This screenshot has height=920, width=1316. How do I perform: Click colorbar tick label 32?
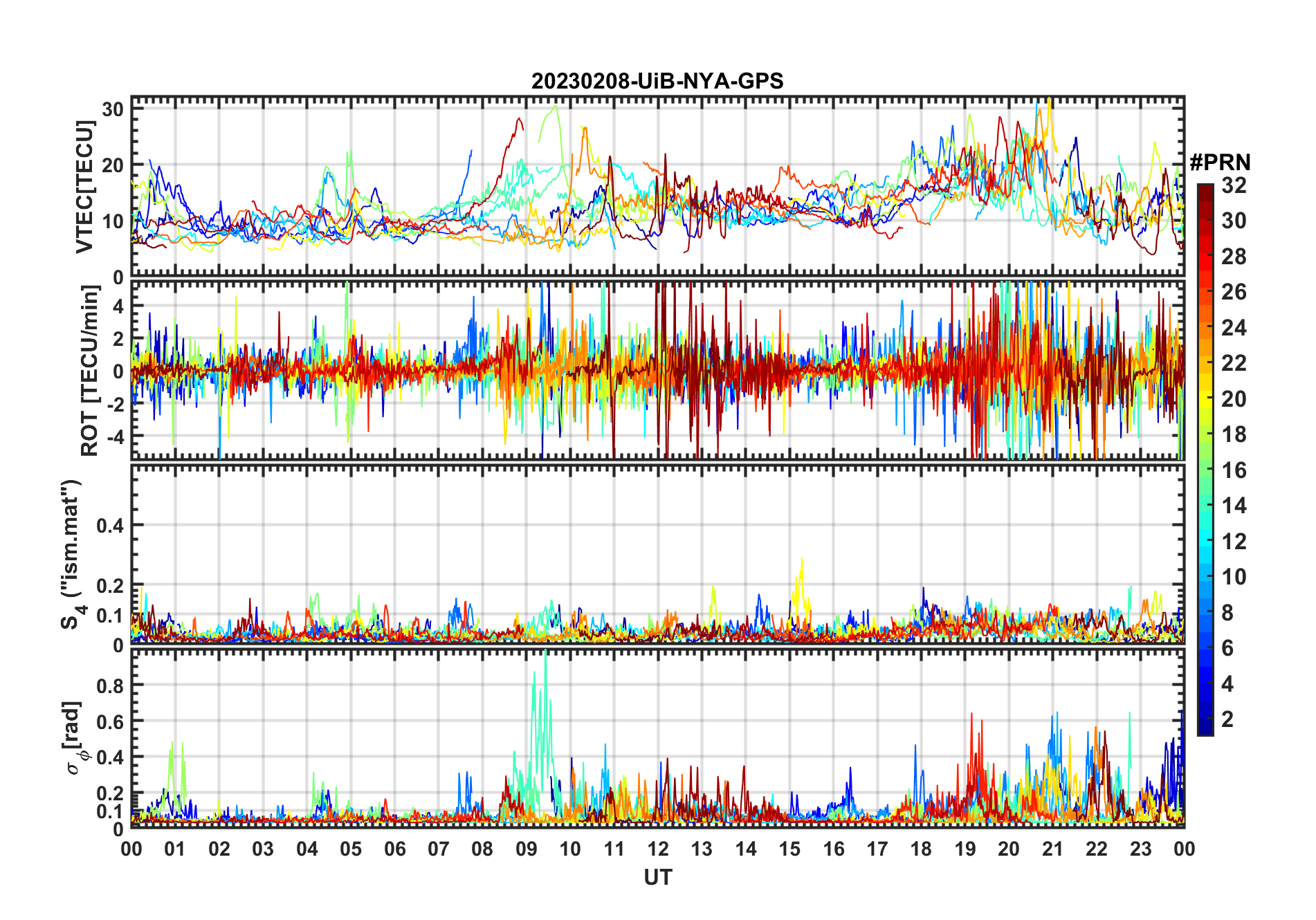[1234, 185]
